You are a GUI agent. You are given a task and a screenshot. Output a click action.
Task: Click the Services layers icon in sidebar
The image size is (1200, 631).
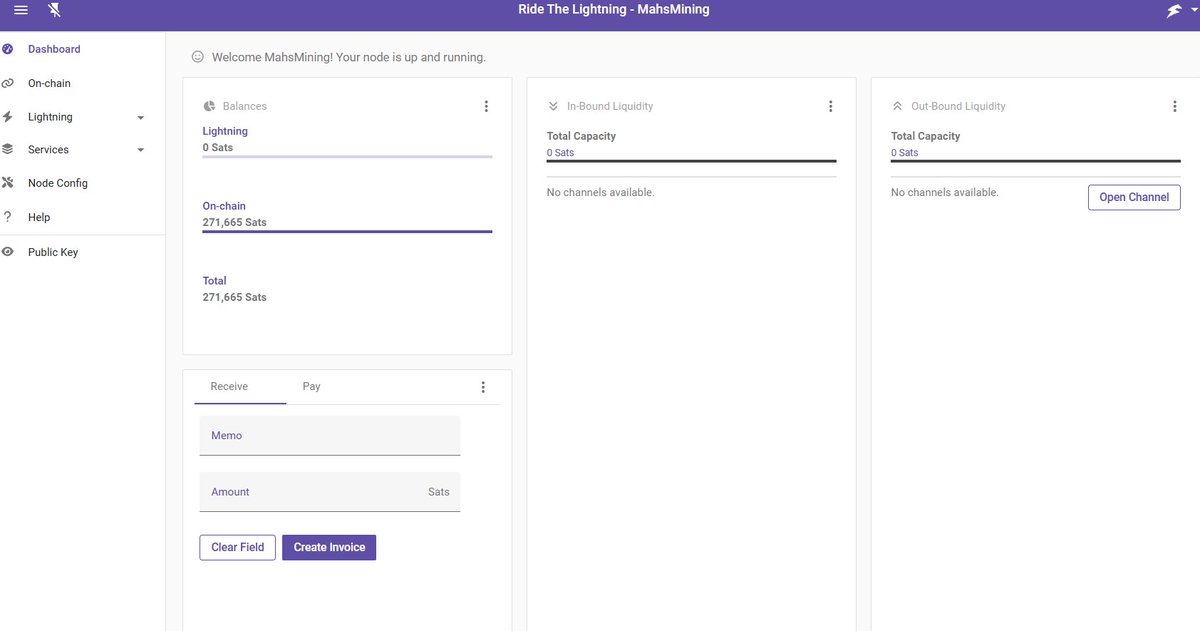8,149
